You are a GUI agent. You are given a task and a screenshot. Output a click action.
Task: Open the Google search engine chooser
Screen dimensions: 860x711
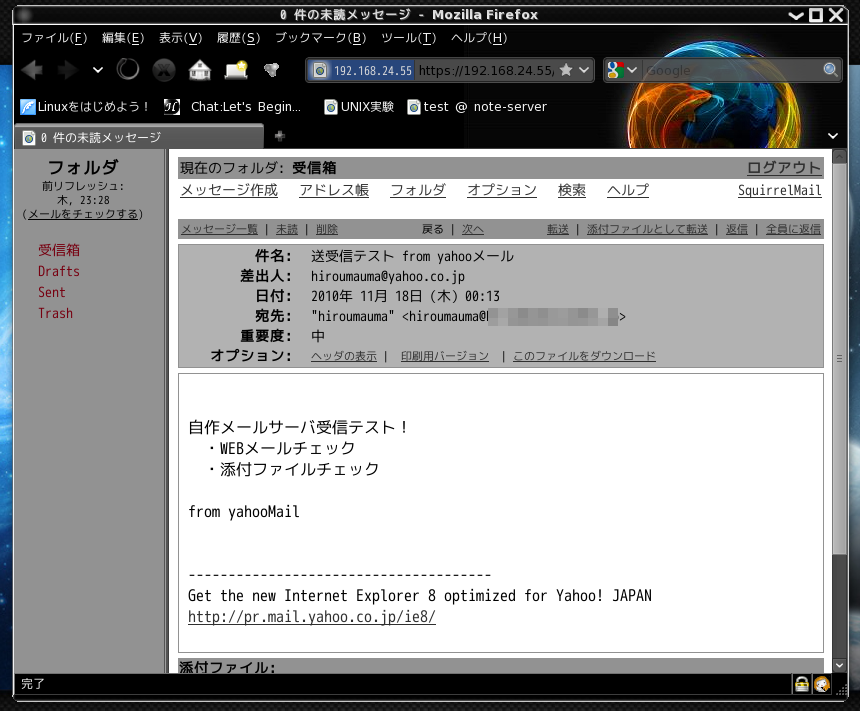pyautogui.click(x=622, y=70)
